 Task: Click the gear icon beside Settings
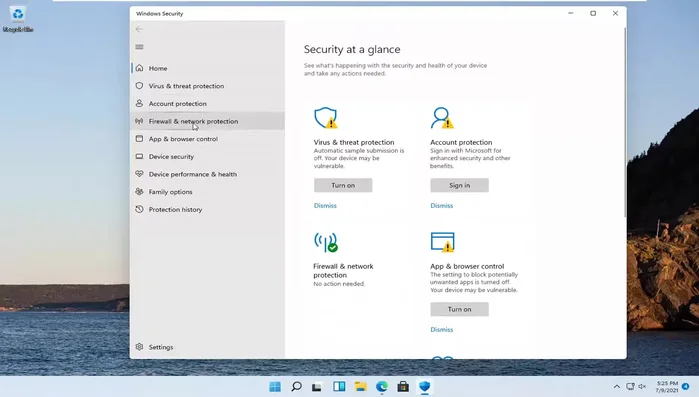[139, 347]
